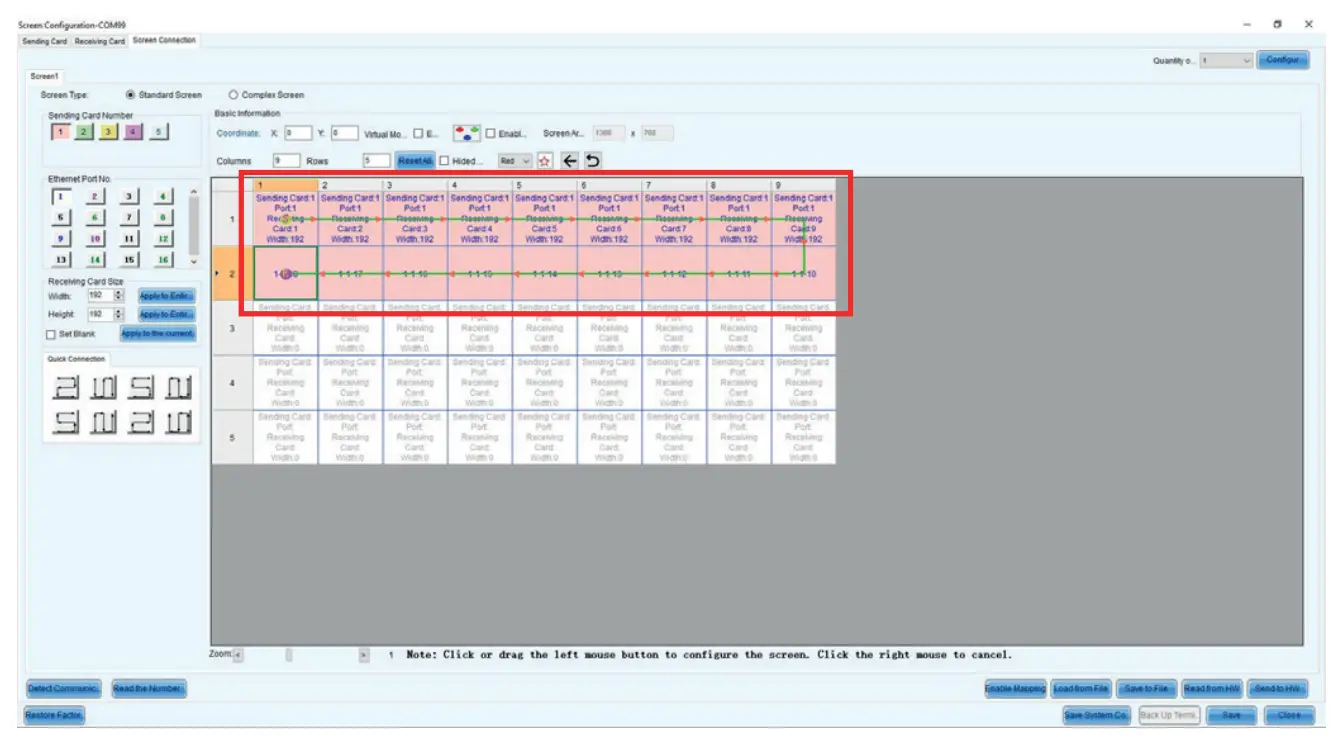Click the back arrow icon above the grid
The height and width of the screenshot is (750, 1330).
[571, 161]
